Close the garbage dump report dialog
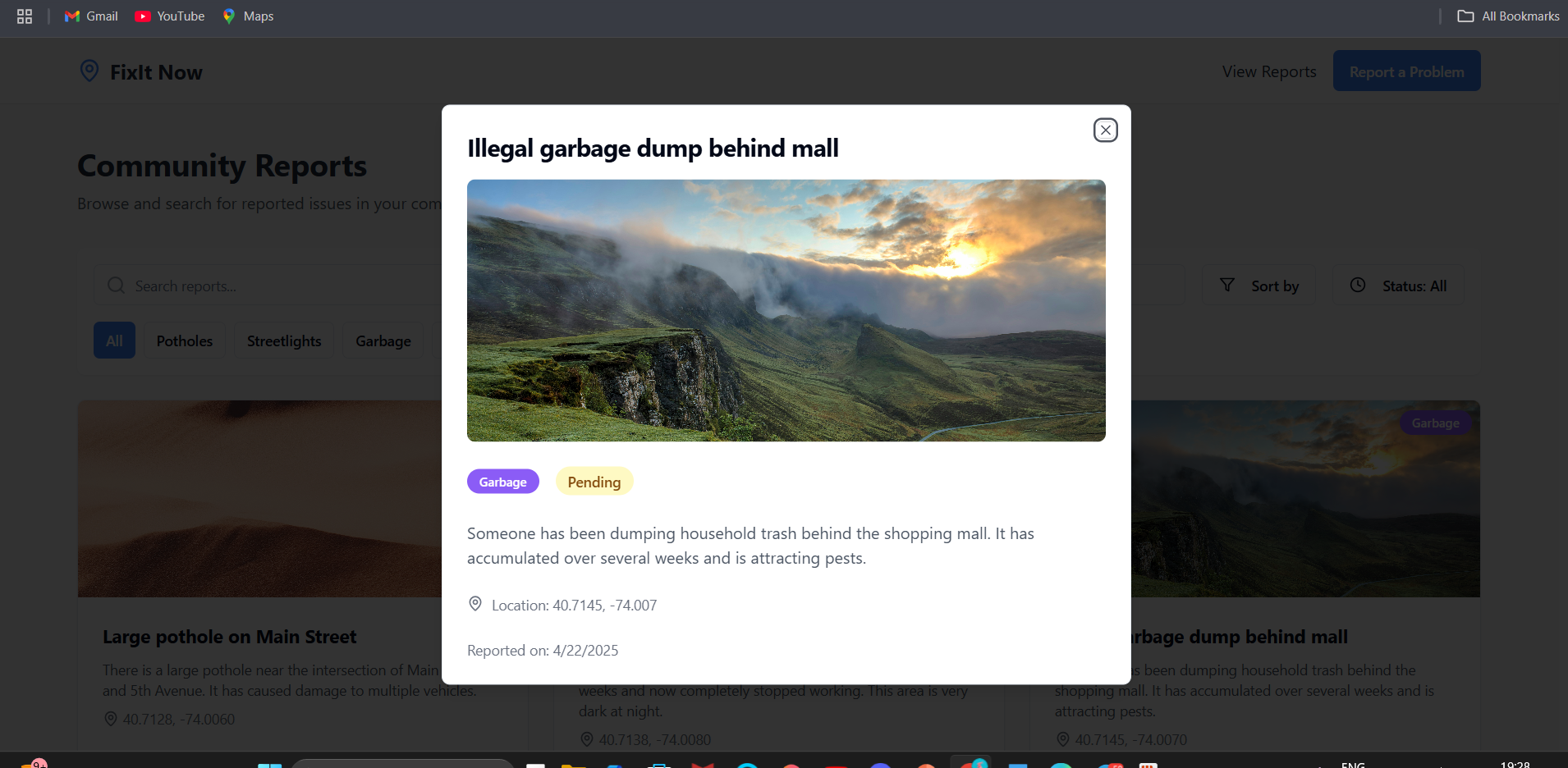This screenshot has height=768, width=1568. pyautogui.click(x=1105, y=130)
